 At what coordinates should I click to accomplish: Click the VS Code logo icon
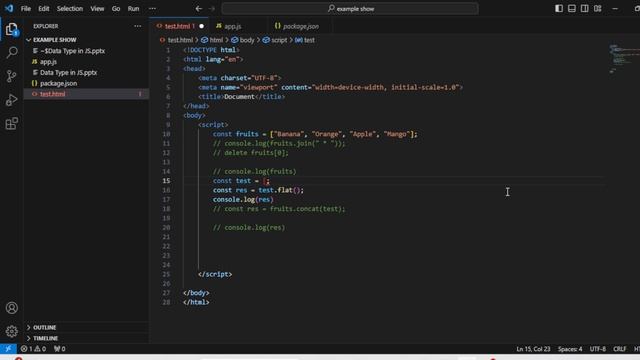coord(9,8)
